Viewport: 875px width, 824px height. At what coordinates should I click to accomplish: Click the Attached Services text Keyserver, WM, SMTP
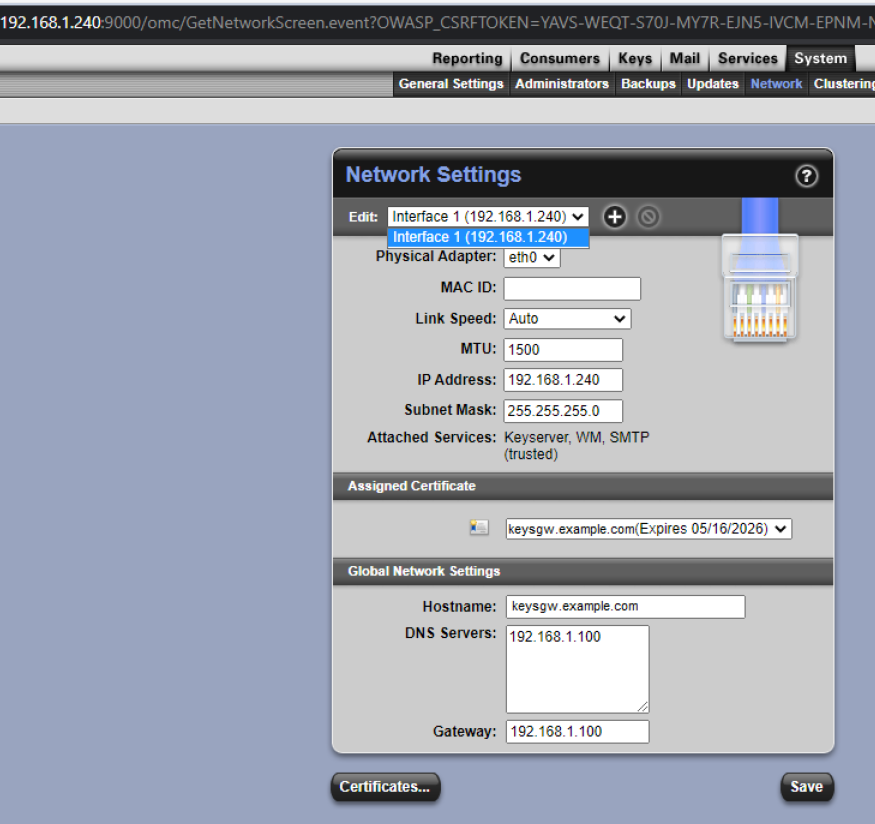pos(576,445)
